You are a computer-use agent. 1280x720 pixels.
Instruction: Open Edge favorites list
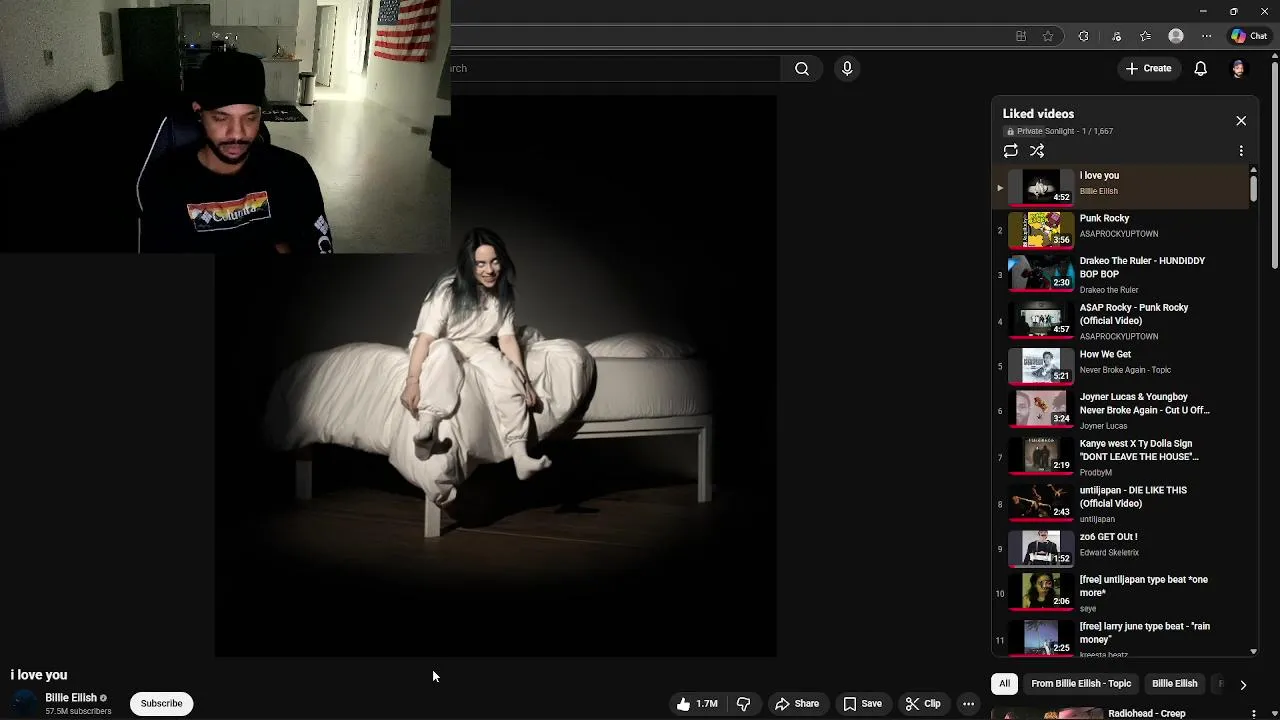pos(1145,36)
